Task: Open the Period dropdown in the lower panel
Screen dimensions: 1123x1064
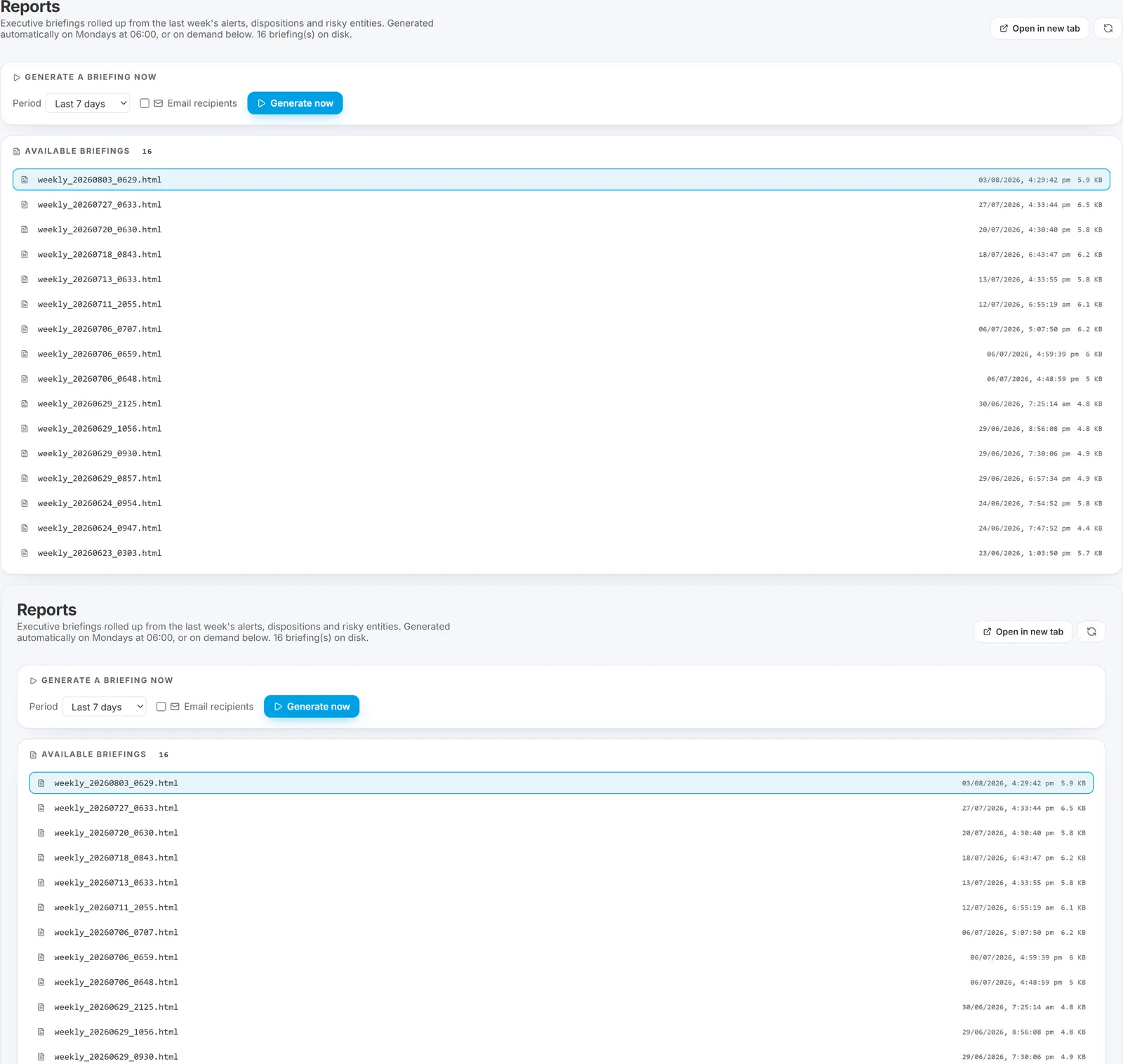Action: pyautogui.click(x=105, y=707)
